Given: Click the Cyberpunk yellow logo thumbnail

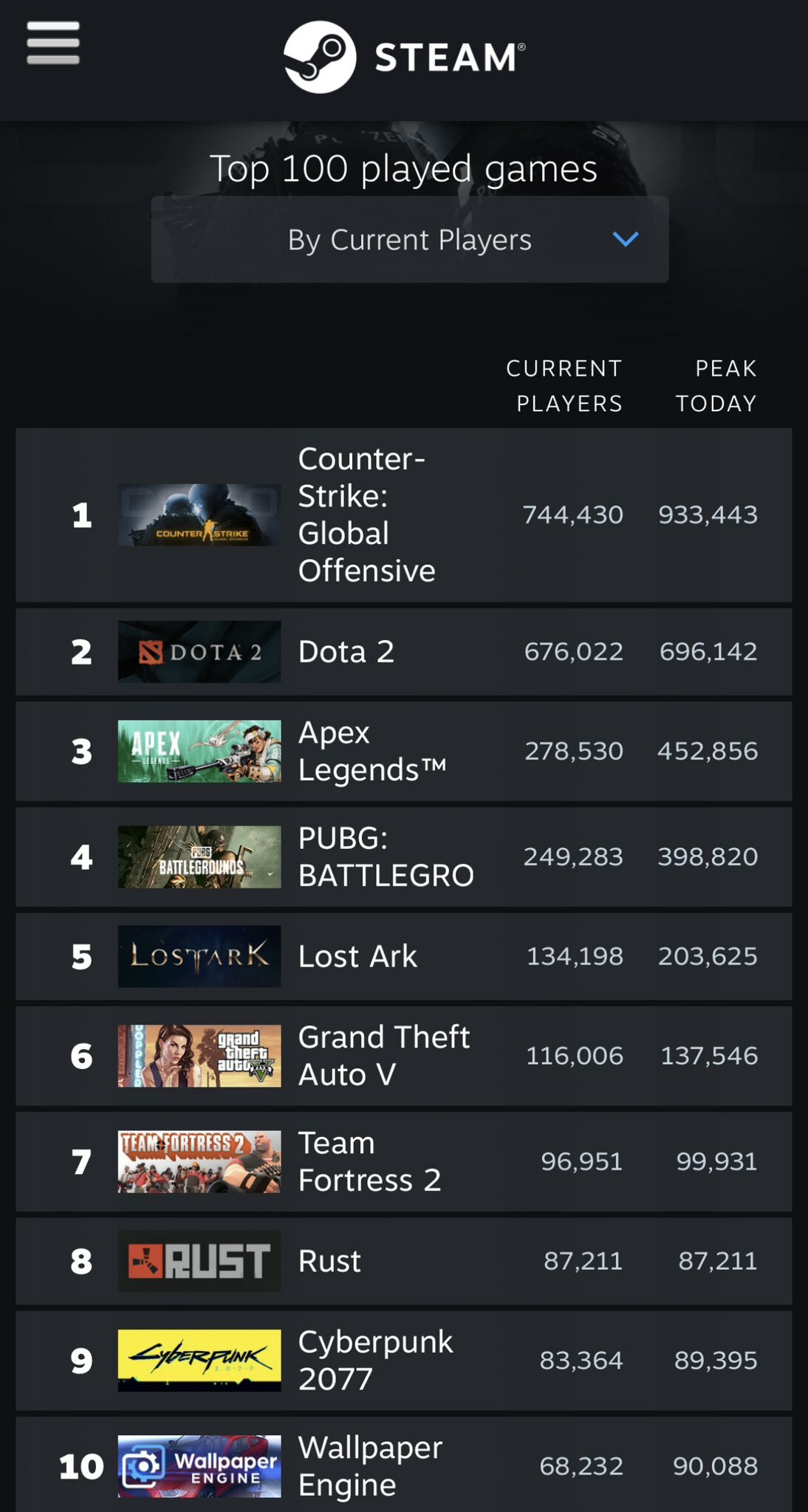Looking at the screenshot, I should click(199, 1361).
